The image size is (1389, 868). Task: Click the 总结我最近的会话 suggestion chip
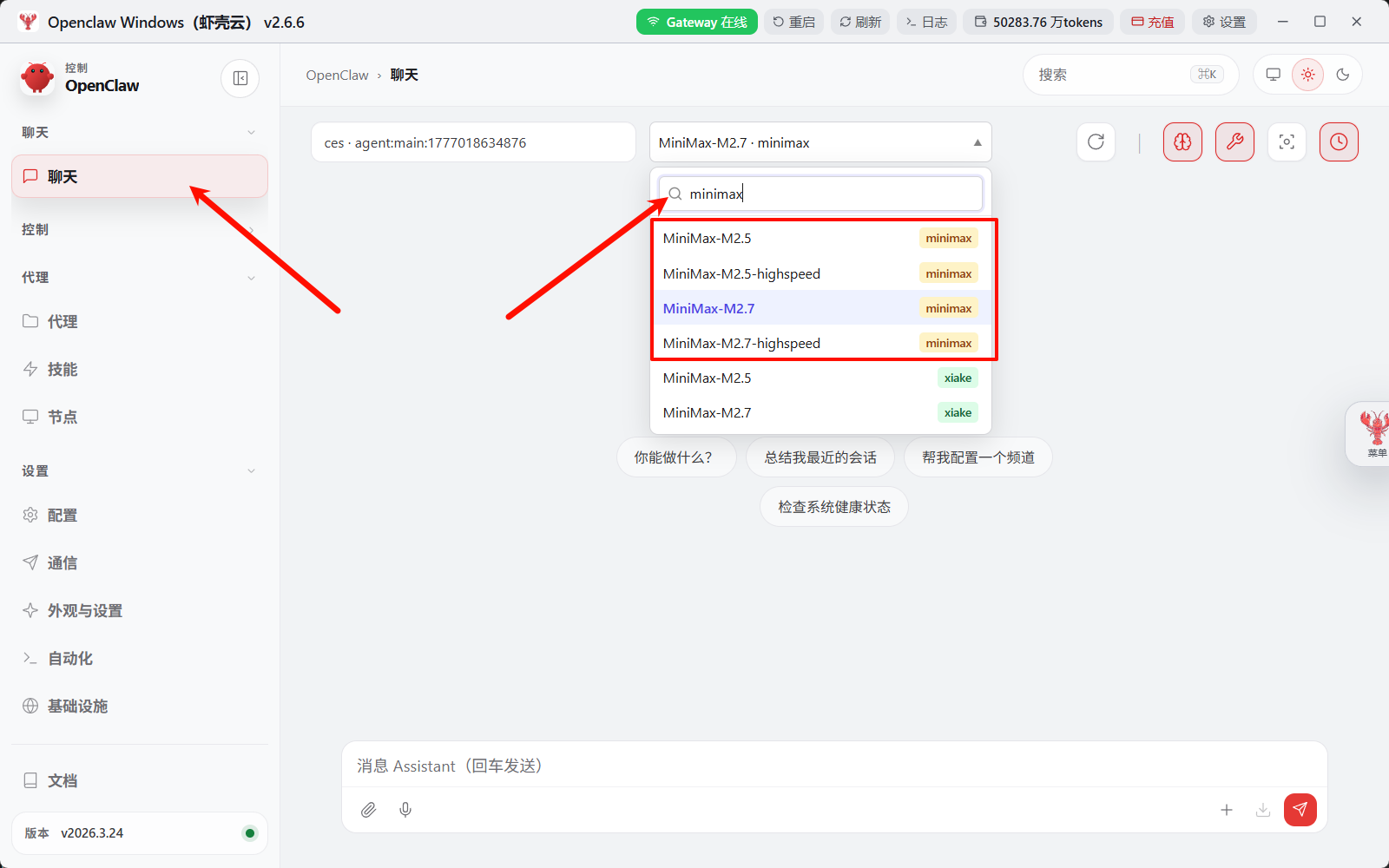click(x=820, y=457)
